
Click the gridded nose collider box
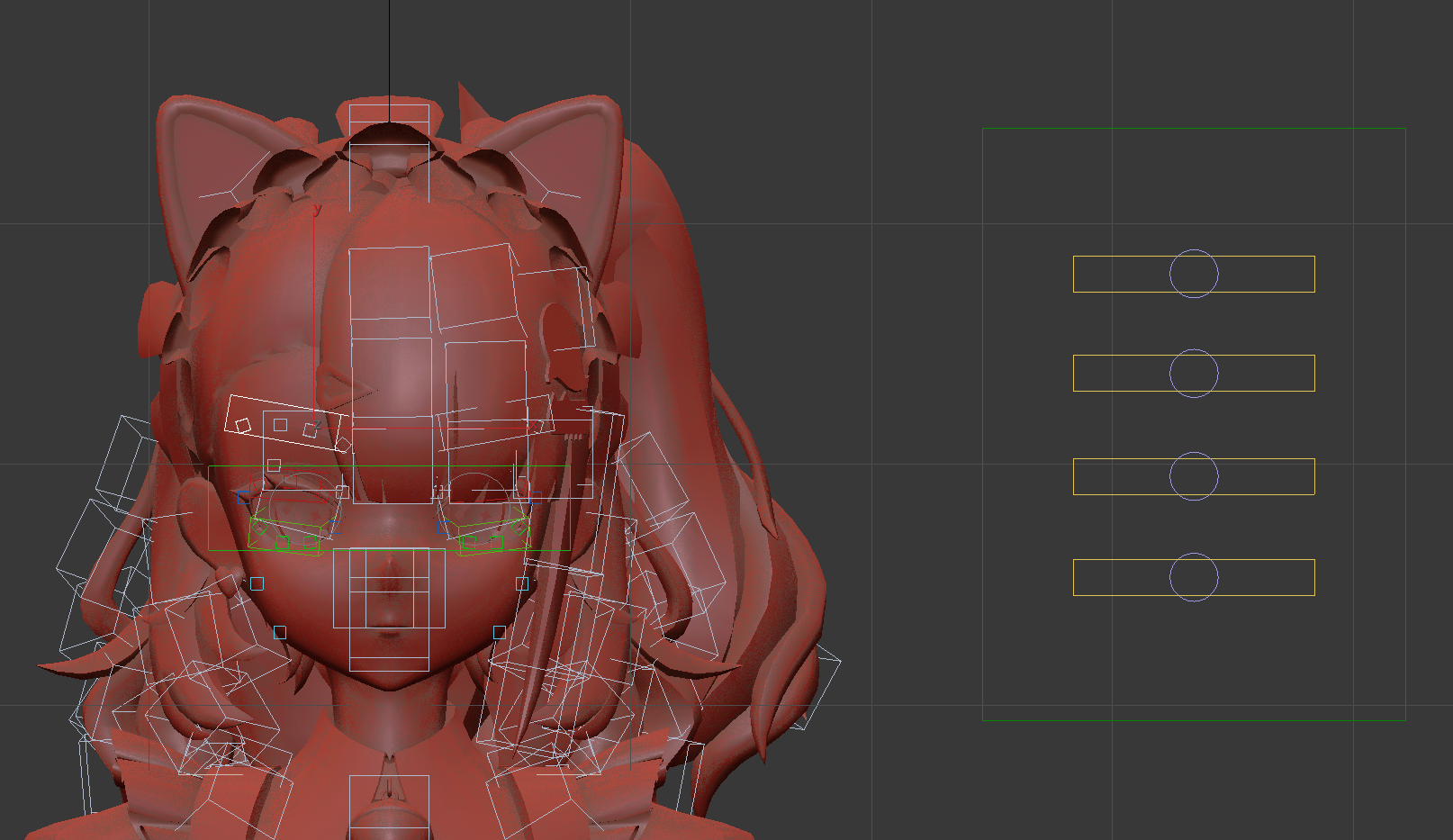click(389, 590)
